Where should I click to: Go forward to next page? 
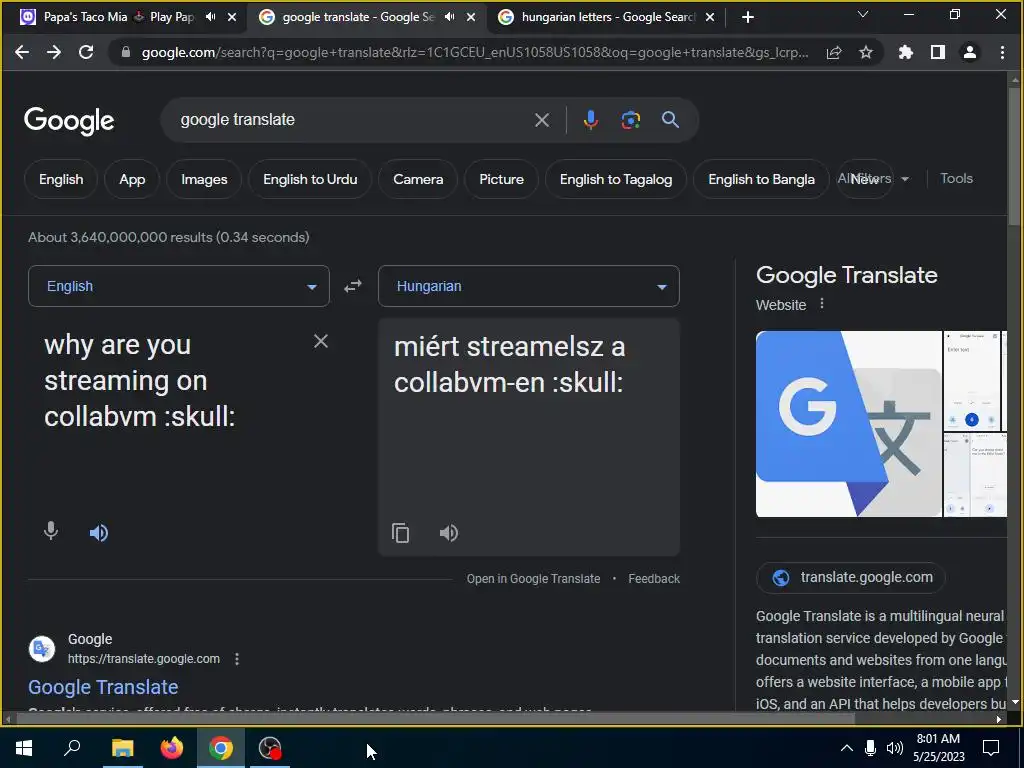54,52
